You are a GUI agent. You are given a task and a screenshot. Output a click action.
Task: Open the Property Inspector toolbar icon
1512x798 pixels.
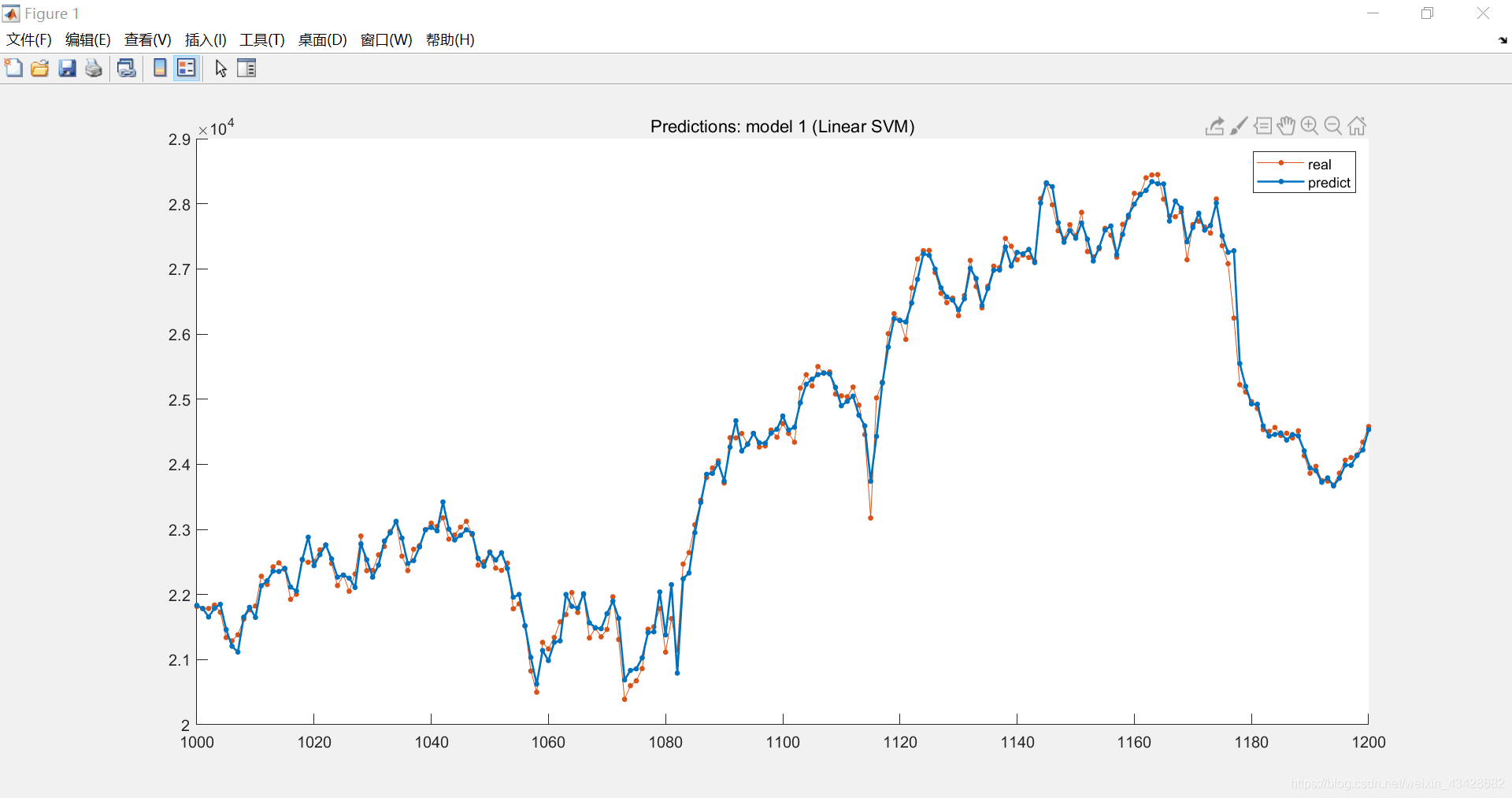click(x=246, y=69)
